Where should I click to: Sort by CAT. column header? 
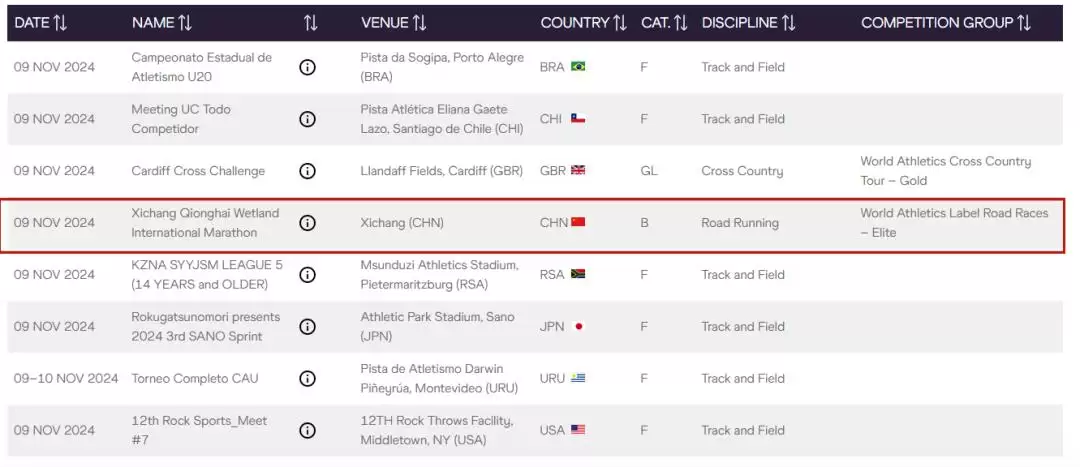tap(664, 23)
